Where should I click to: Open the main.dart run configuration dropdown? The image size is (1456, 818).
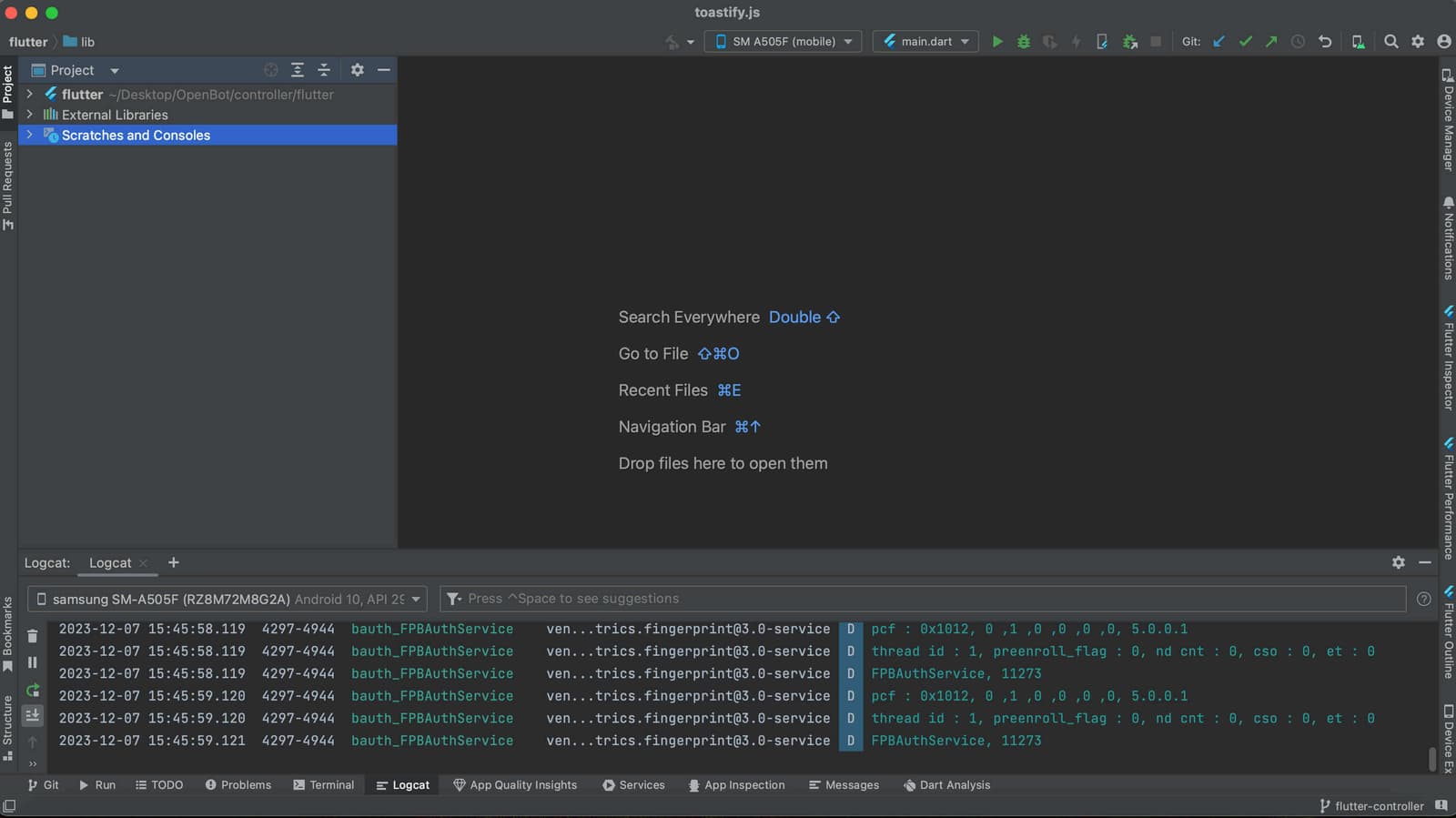(x=925, y=42)
